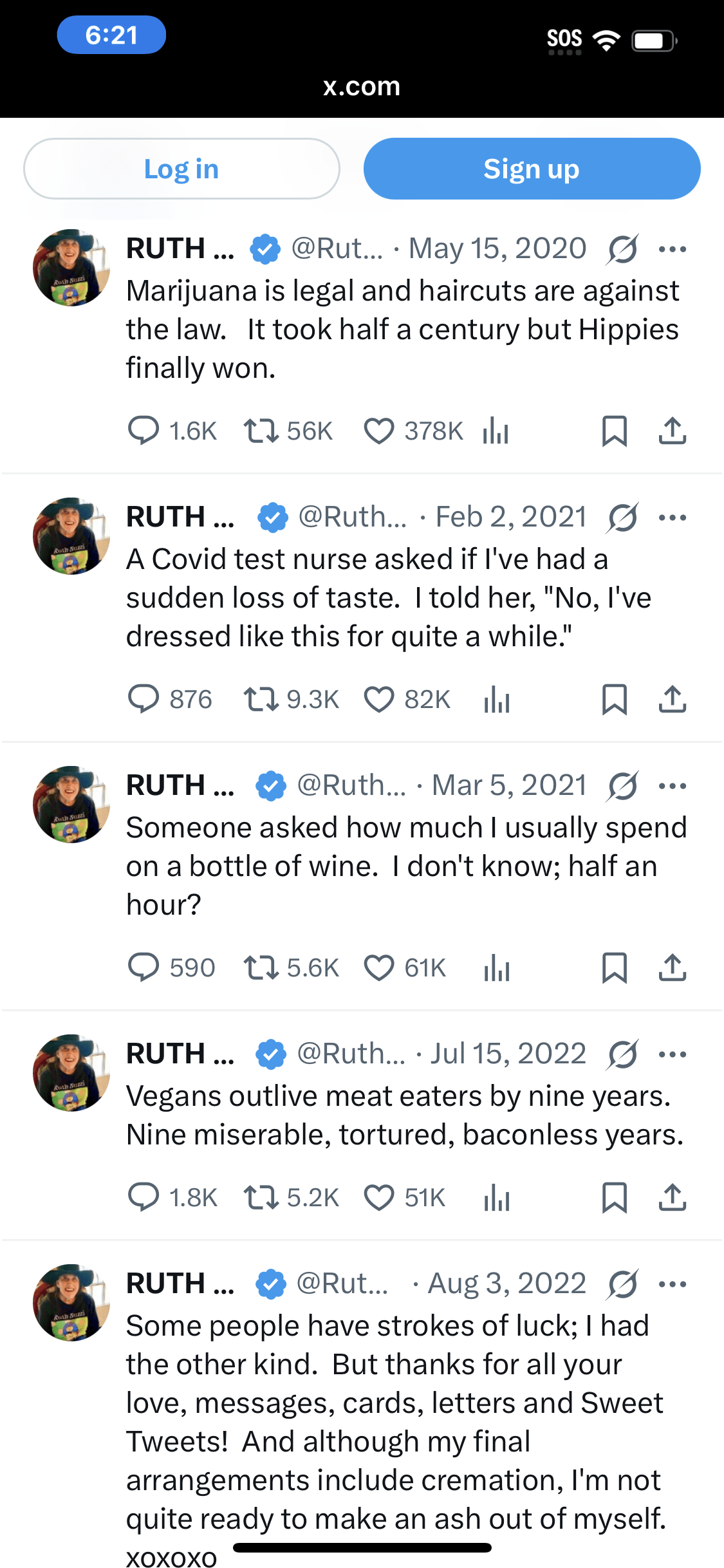Like the Vegans outlive meat eaters tweet

tap(379, 1198)
